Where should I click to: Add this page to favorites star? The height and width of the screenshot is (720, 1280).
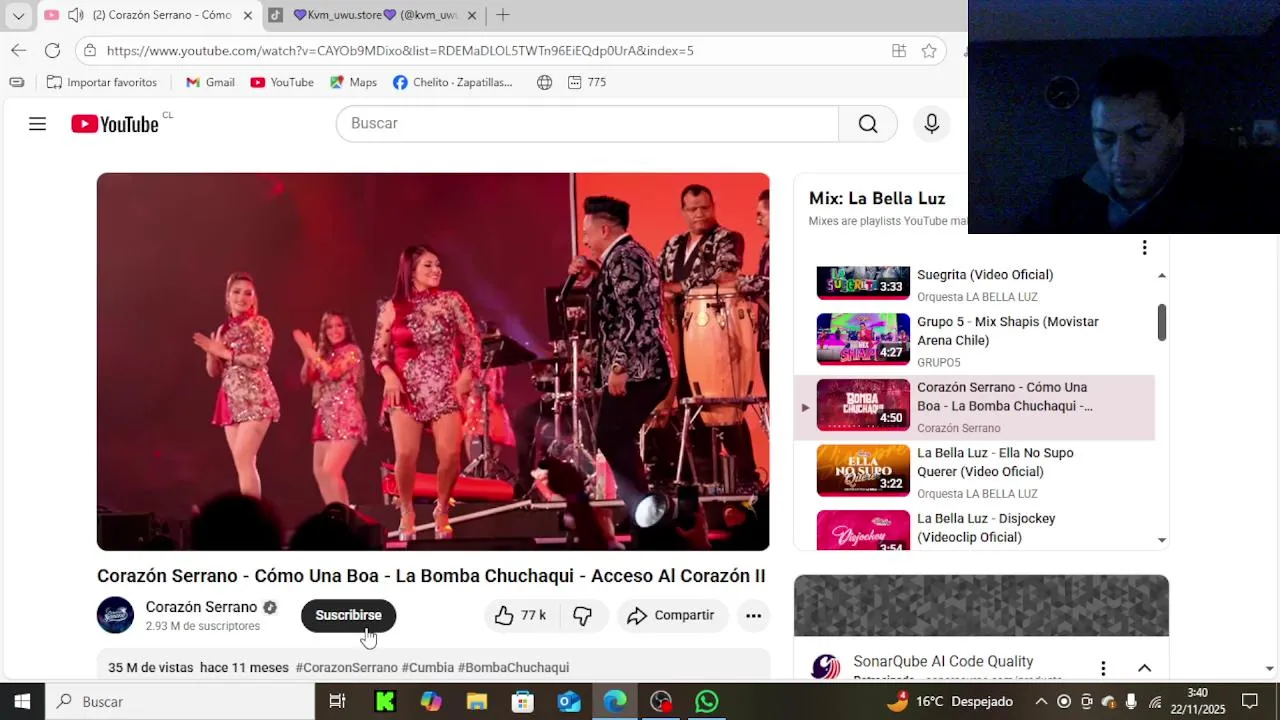929,50
